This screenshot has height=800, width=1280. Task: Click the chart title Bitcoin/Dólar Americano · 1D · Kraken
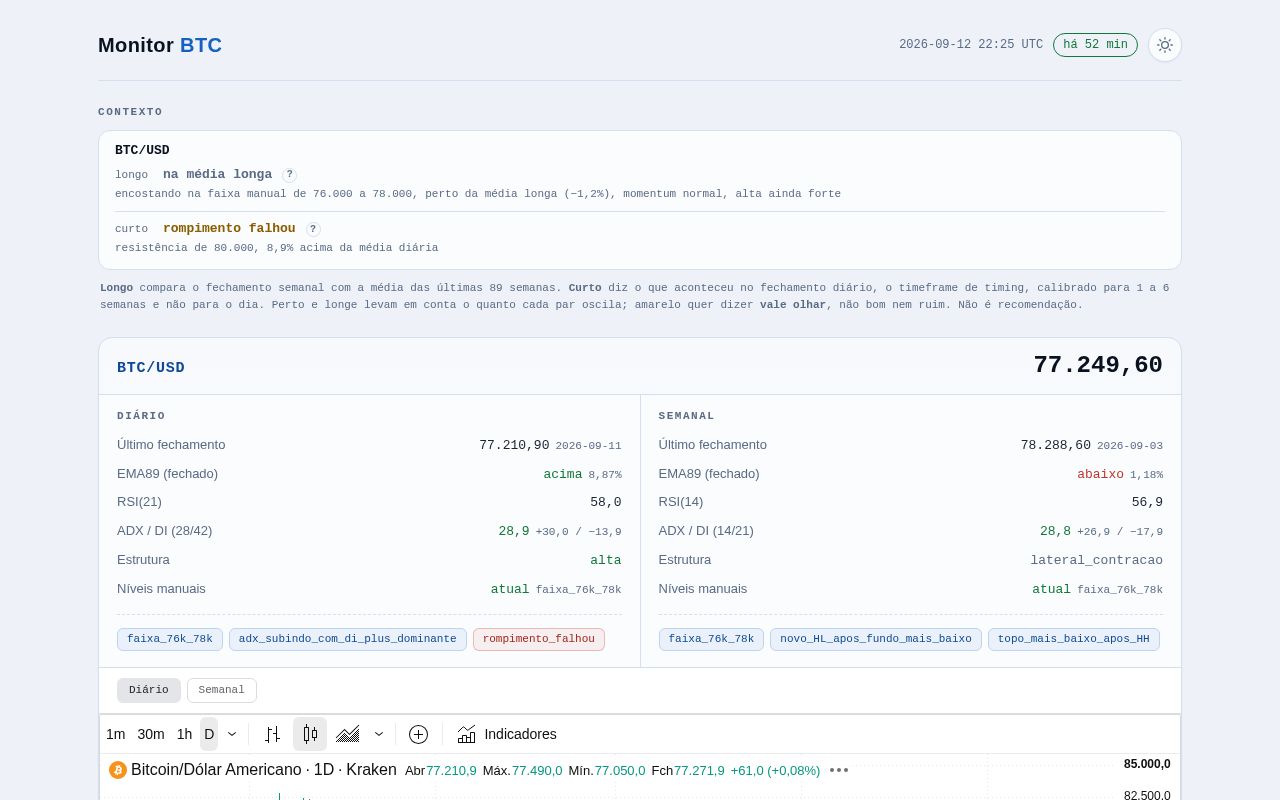pyautogui.click(x=264, y=770)
